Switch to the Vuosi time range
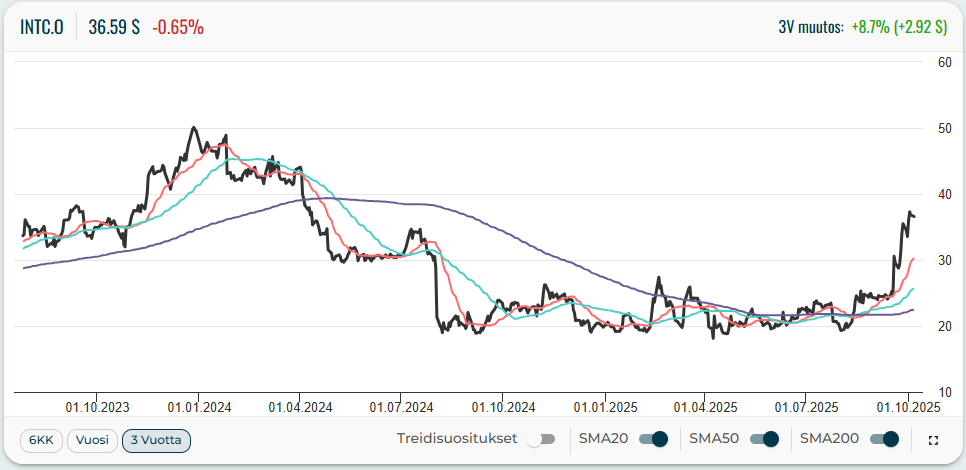Screen dimensions: 966x470 92,439
